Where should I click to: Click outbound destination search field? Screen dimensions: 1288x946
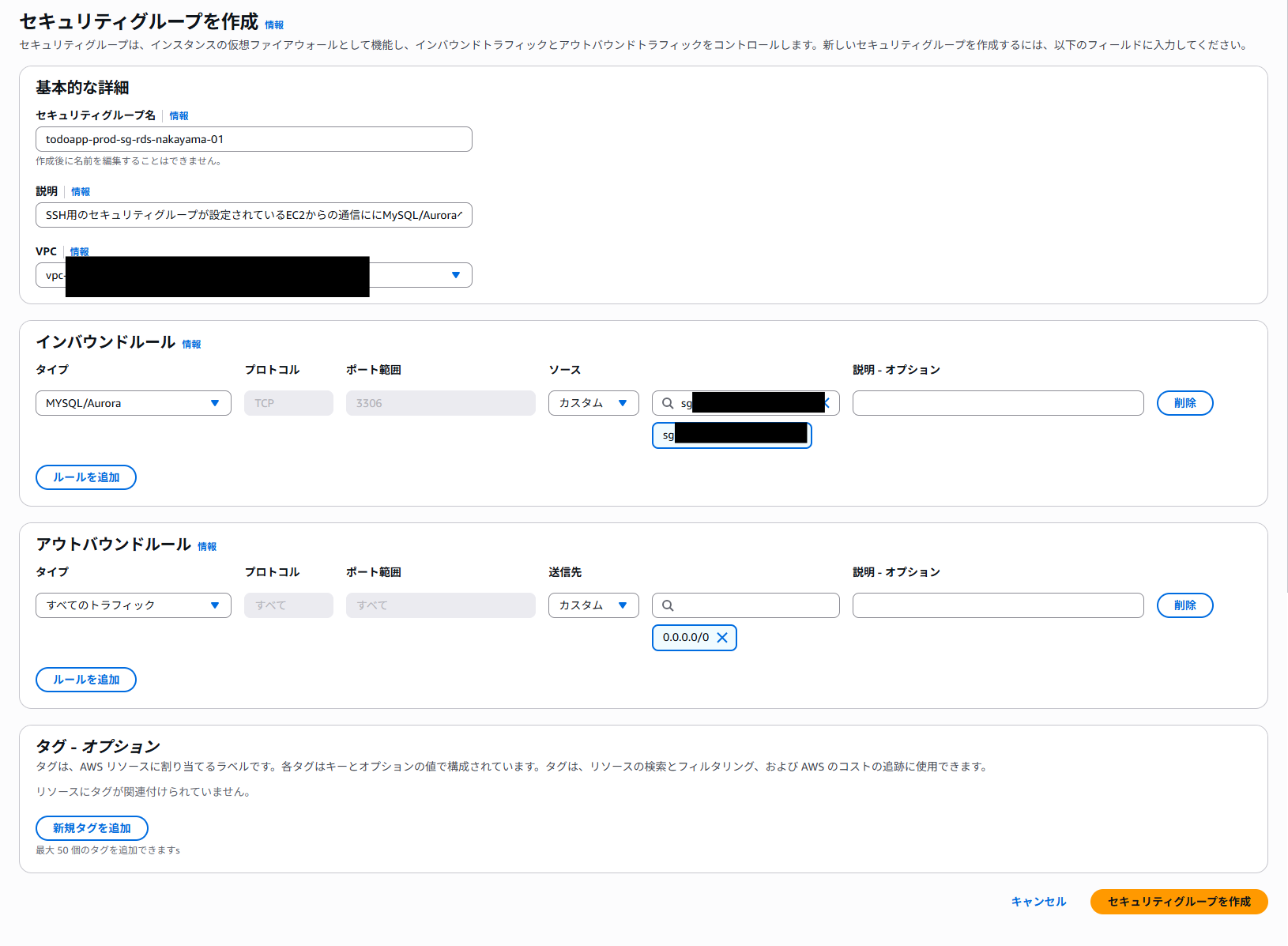point(746,605)
